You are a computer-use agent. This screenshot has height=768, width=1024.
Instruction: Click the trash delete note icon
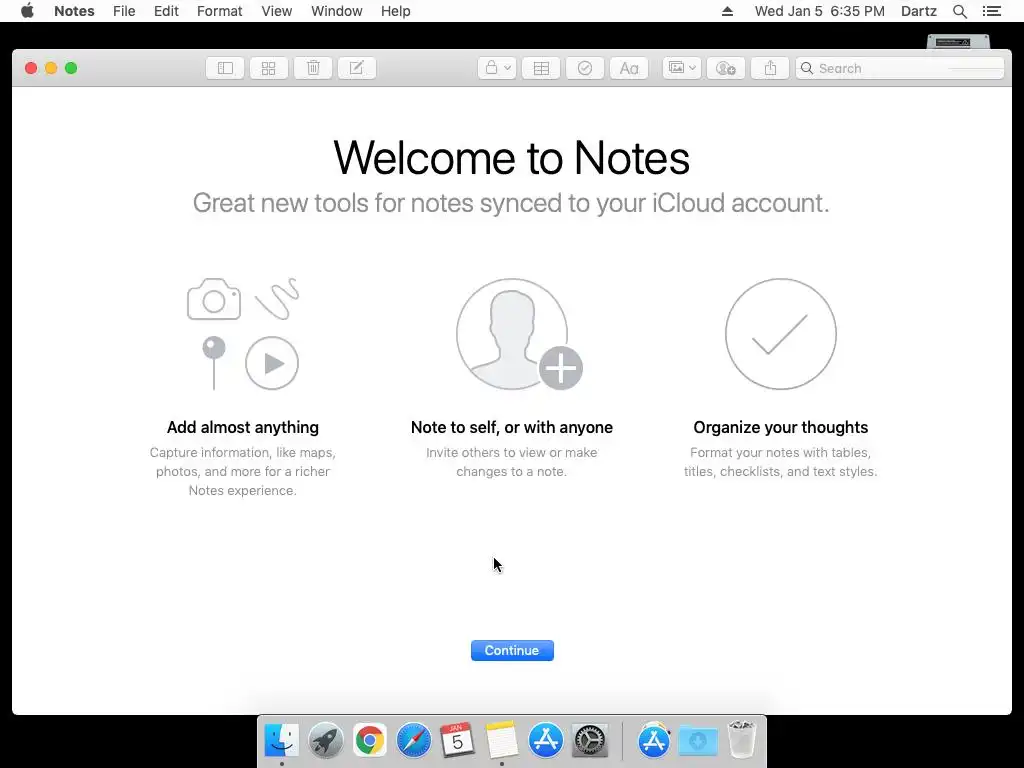pyautogui.click(x=313, y=68)
